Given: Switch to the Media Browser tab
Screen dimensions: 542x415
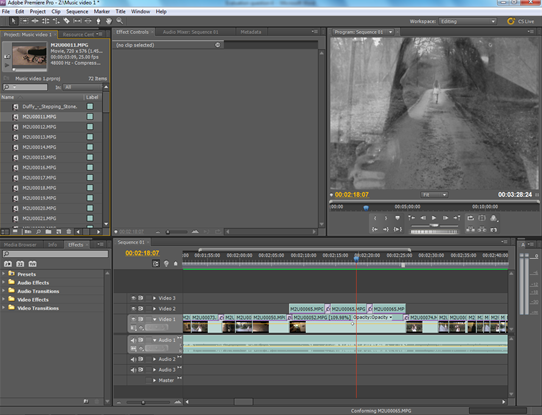Looking at the screenshot, I should [x=20, y=245].
